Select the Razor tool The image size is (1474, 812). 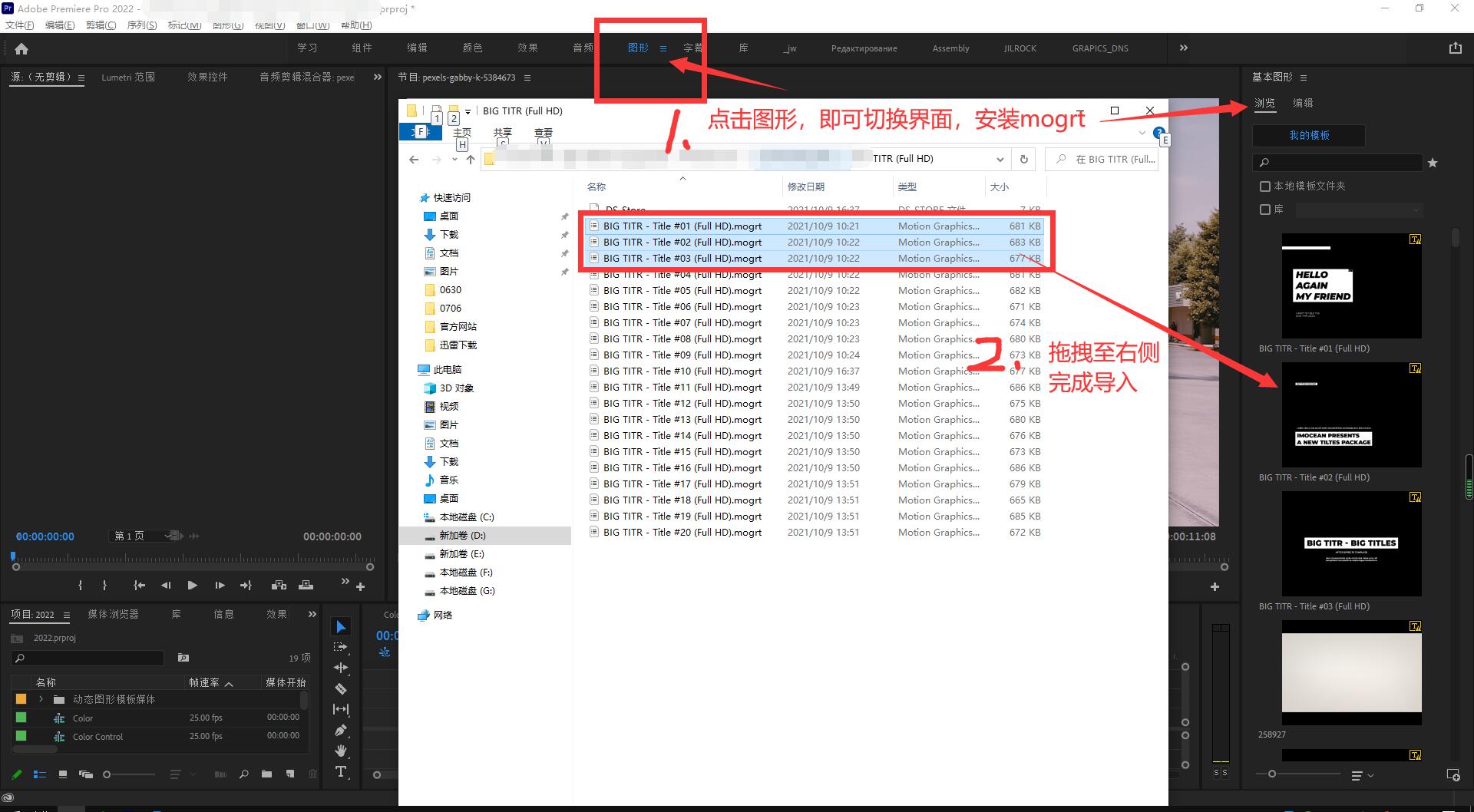click(341, 688)
